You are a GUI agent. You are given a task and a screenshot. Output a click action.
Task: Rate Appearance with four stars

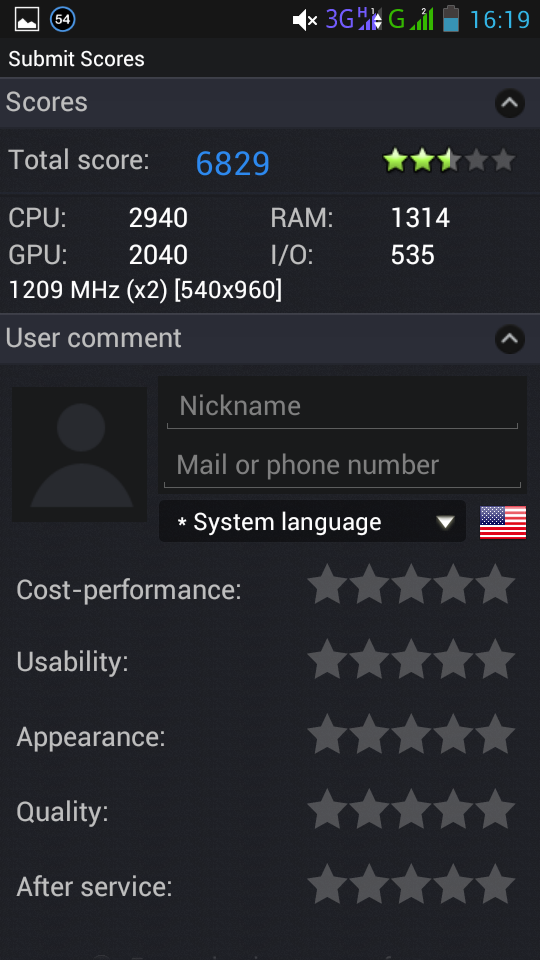(453, 734)
